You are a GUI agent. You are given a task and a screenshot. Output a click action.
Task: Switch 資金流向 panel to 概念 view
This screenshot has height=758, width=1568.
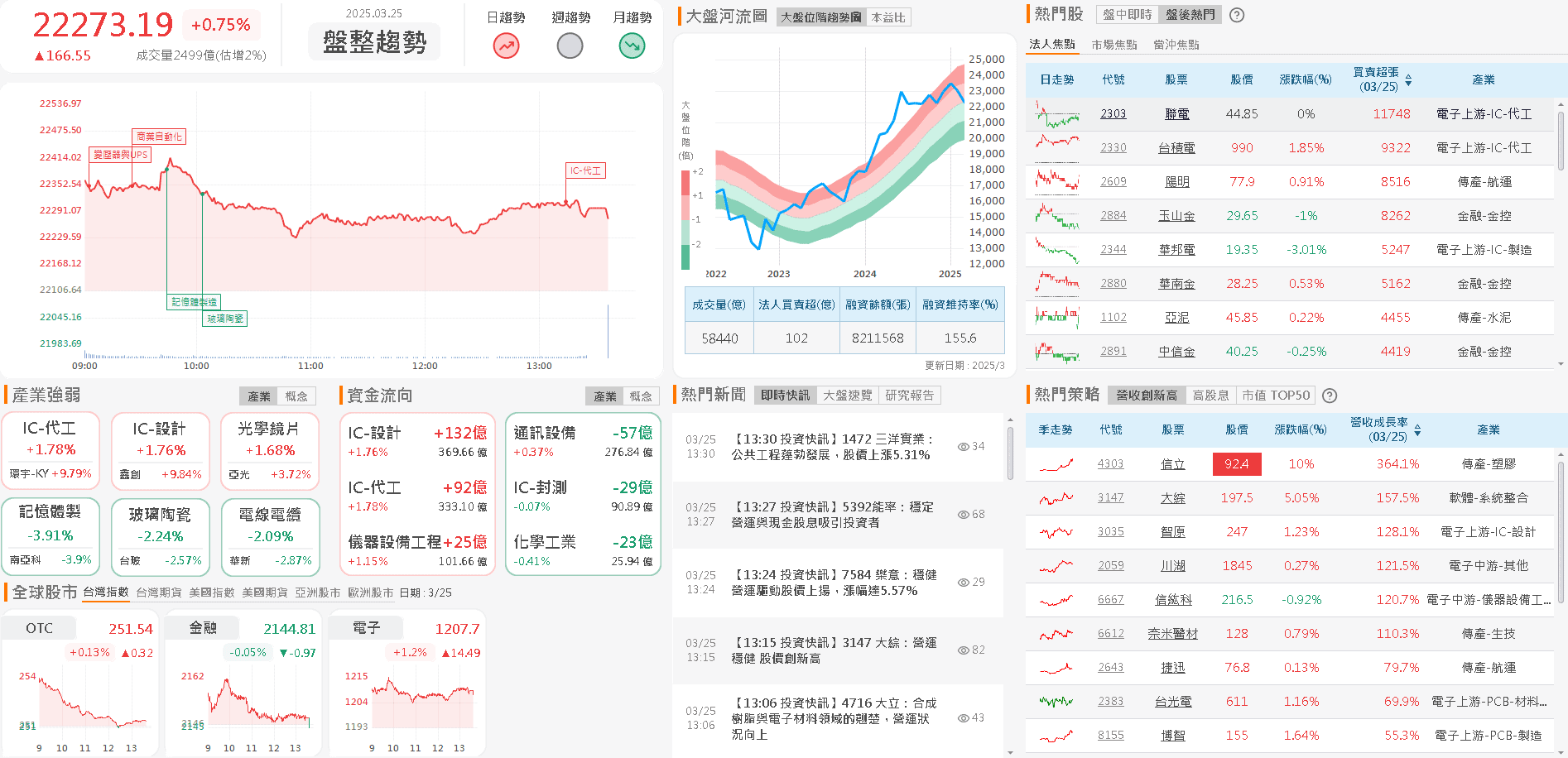640,396
